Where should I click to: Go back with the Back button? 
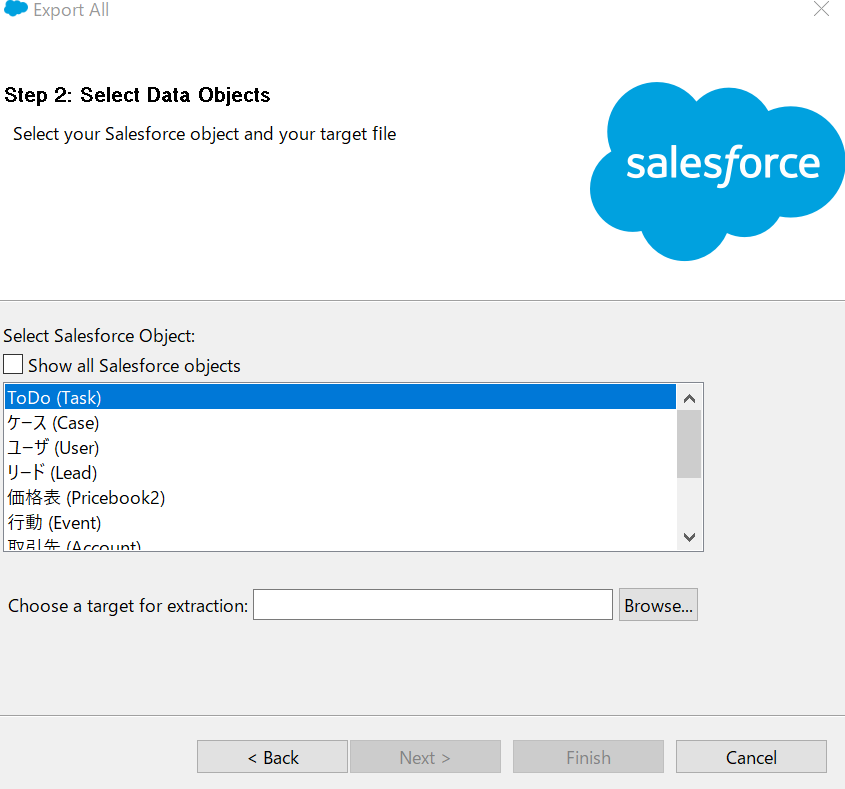272,757
